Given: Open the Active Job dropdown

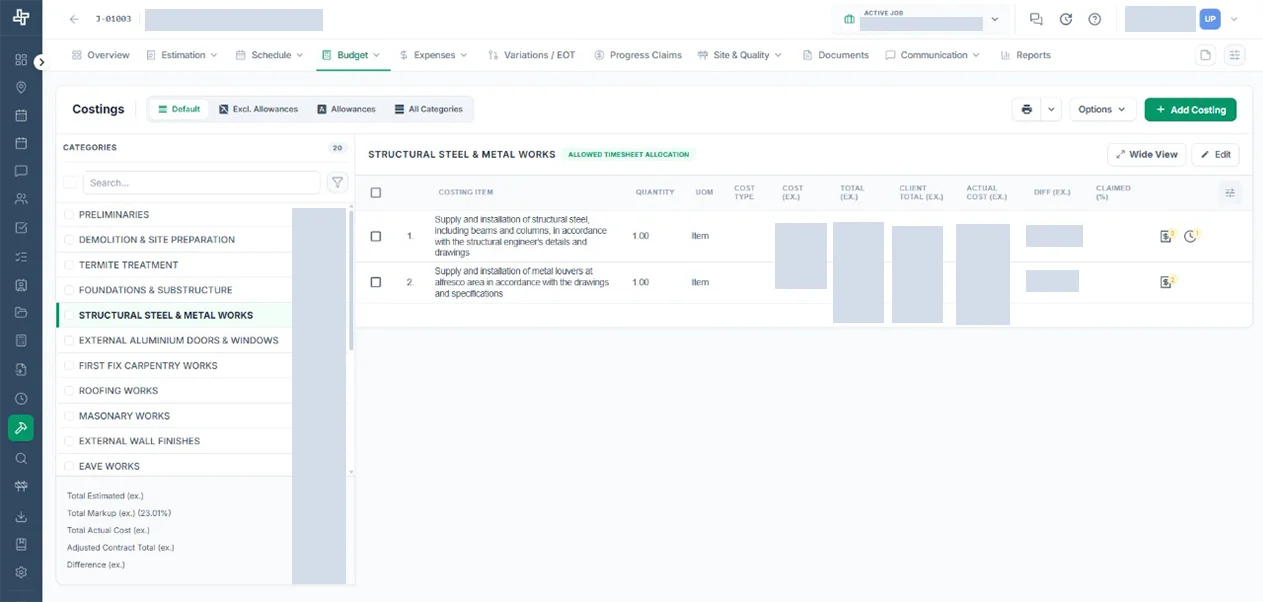Looking at the screenshot, I should click(x=921, y=19).
